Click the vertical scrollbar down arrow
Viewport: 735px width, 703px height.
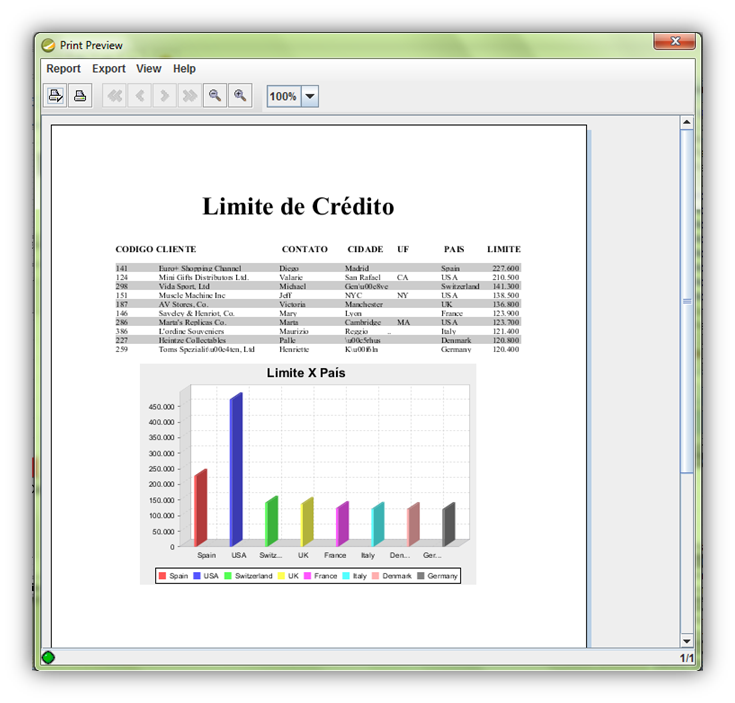(x=686, y=640)
